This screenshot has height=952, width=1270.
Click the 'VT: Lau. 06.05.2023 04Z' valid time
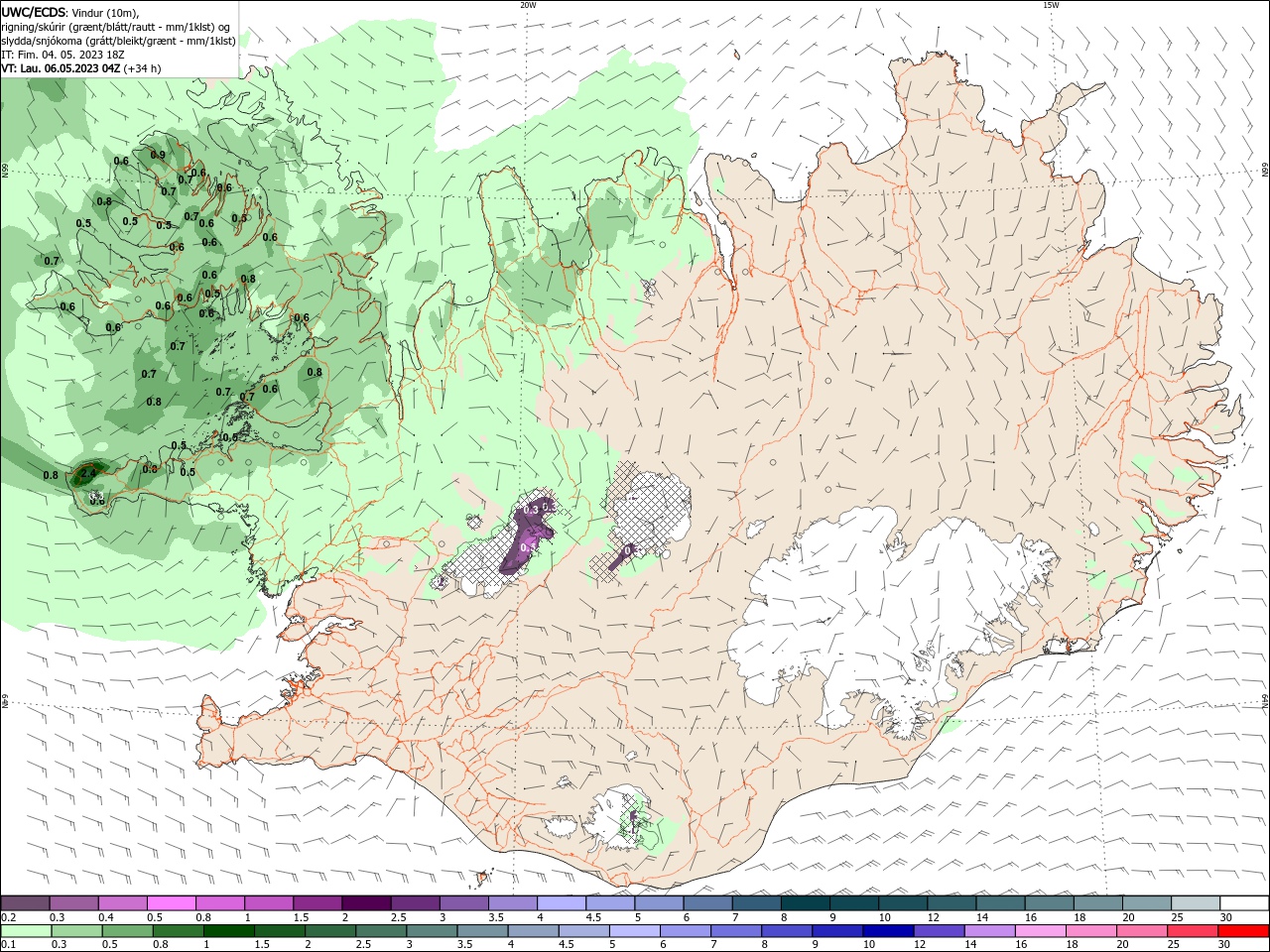point(61,68)
